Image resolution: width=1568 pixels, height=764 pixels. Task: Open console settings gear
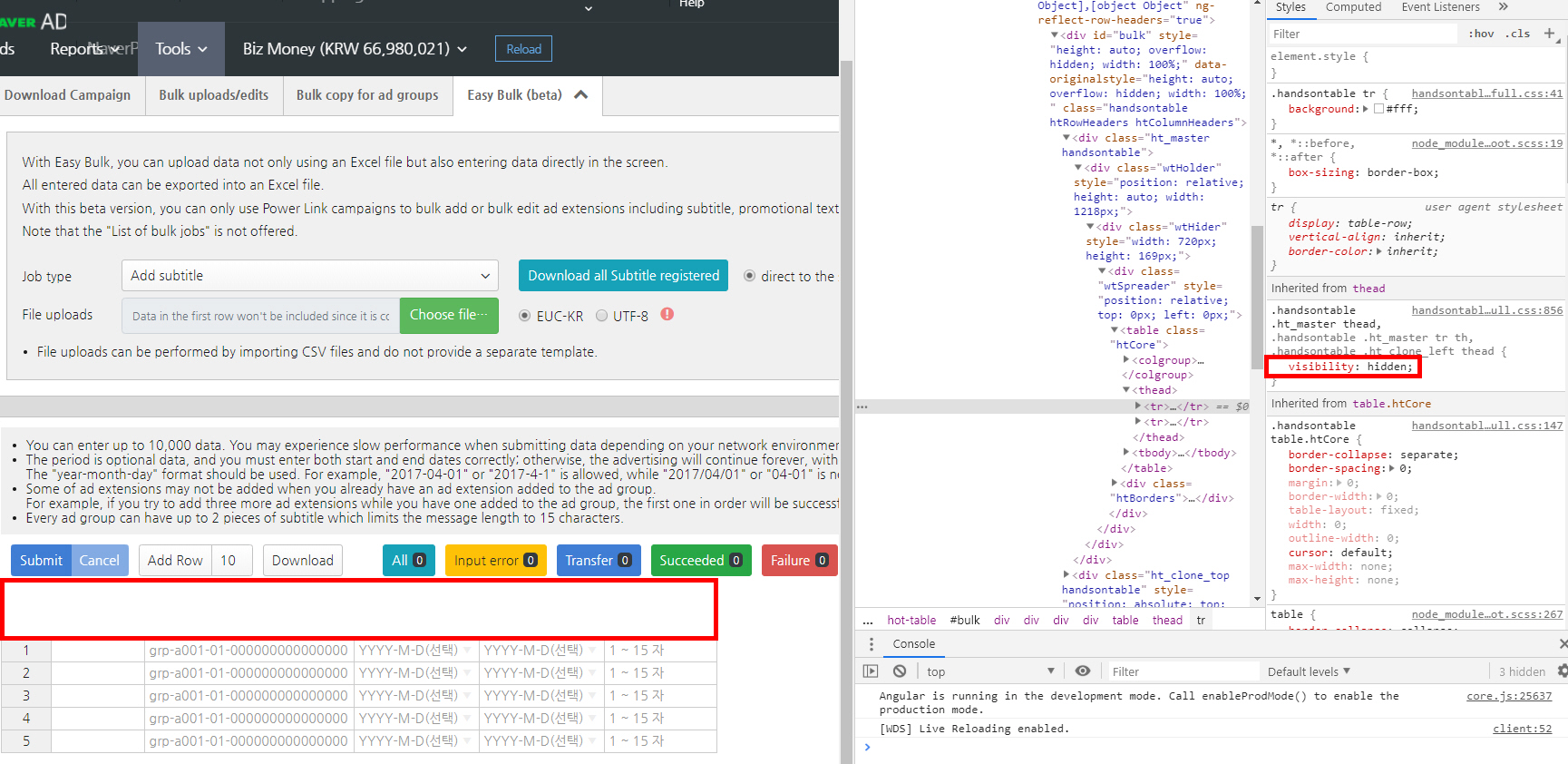1563,671
